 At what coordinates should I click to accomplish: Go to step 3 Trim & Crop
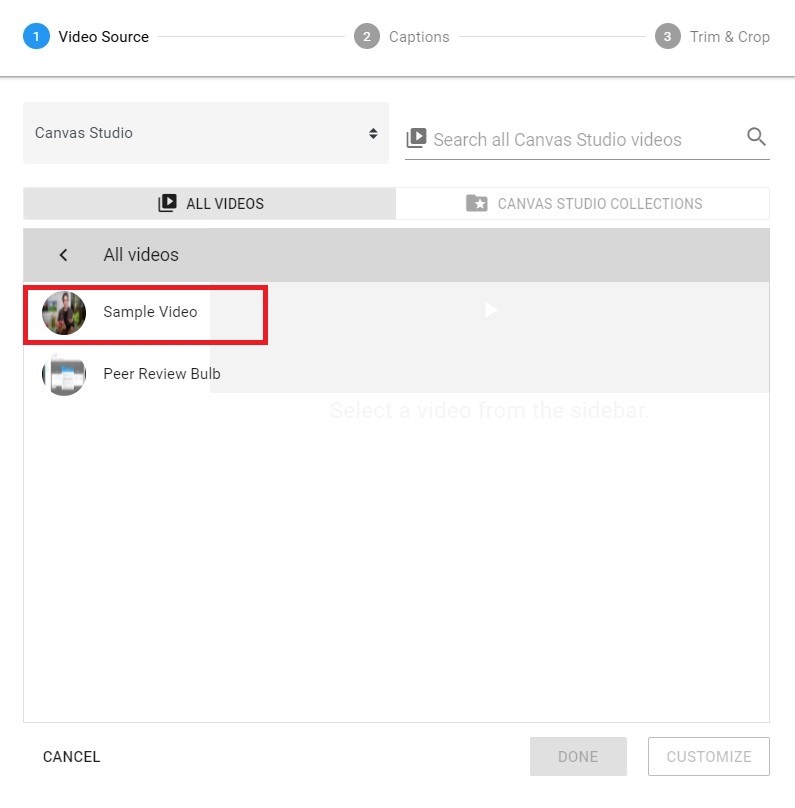tap(712, 37)
